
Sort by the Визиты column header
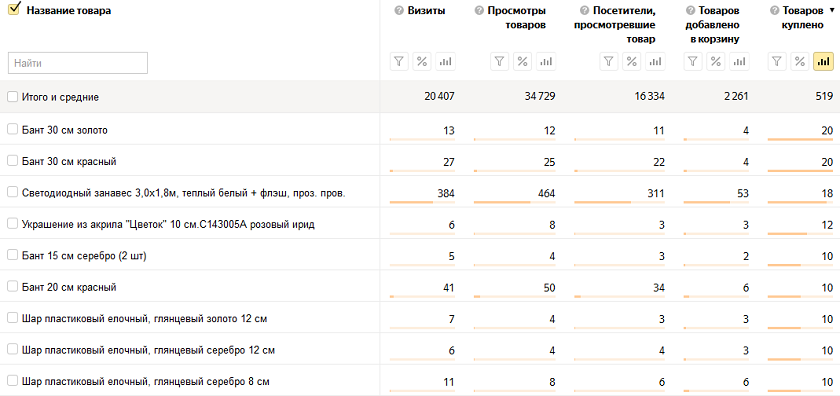(x=426, y=11)
